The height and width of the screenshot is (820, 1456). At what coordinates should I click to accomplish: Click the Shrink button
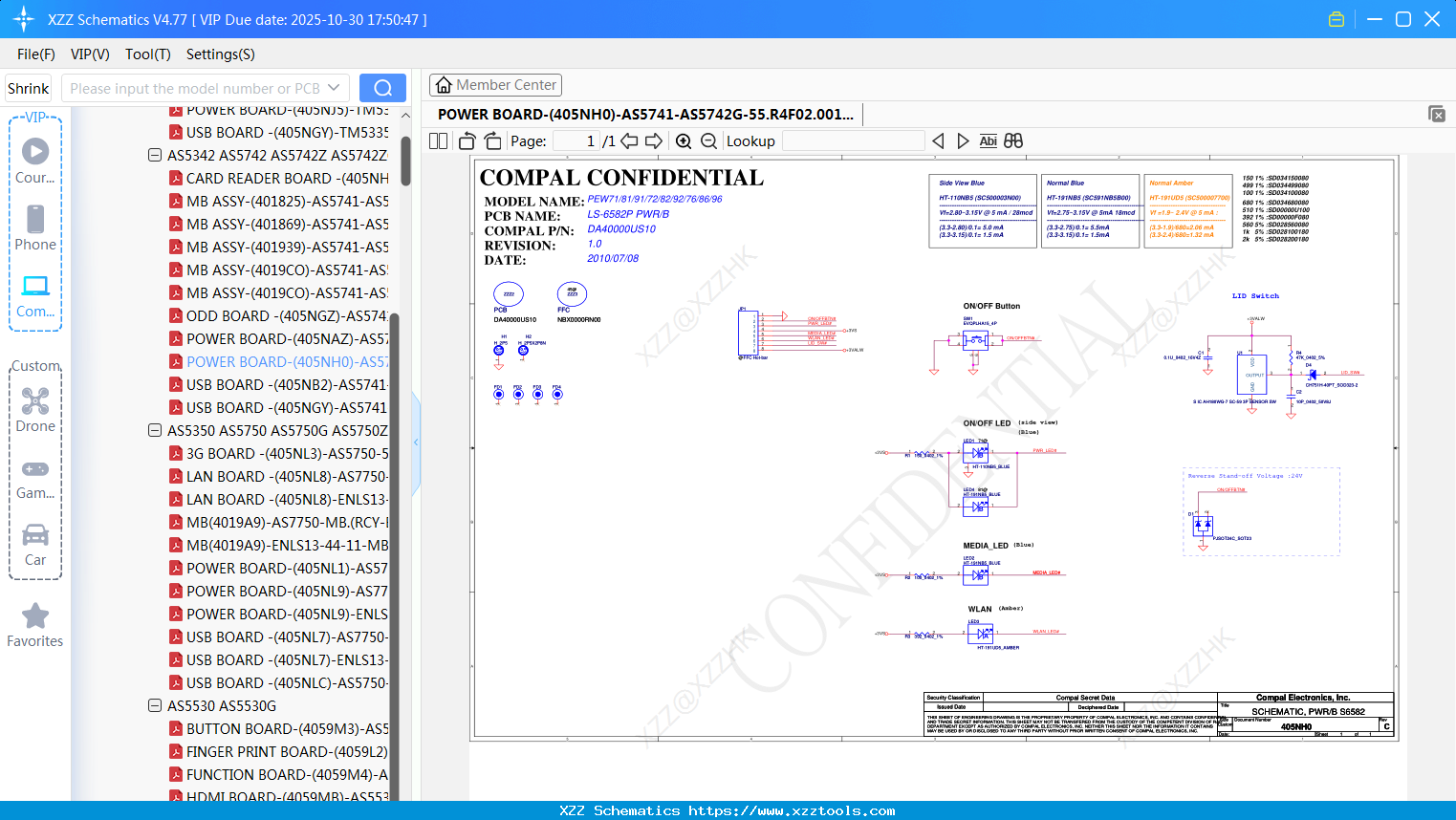coord(28,88)
